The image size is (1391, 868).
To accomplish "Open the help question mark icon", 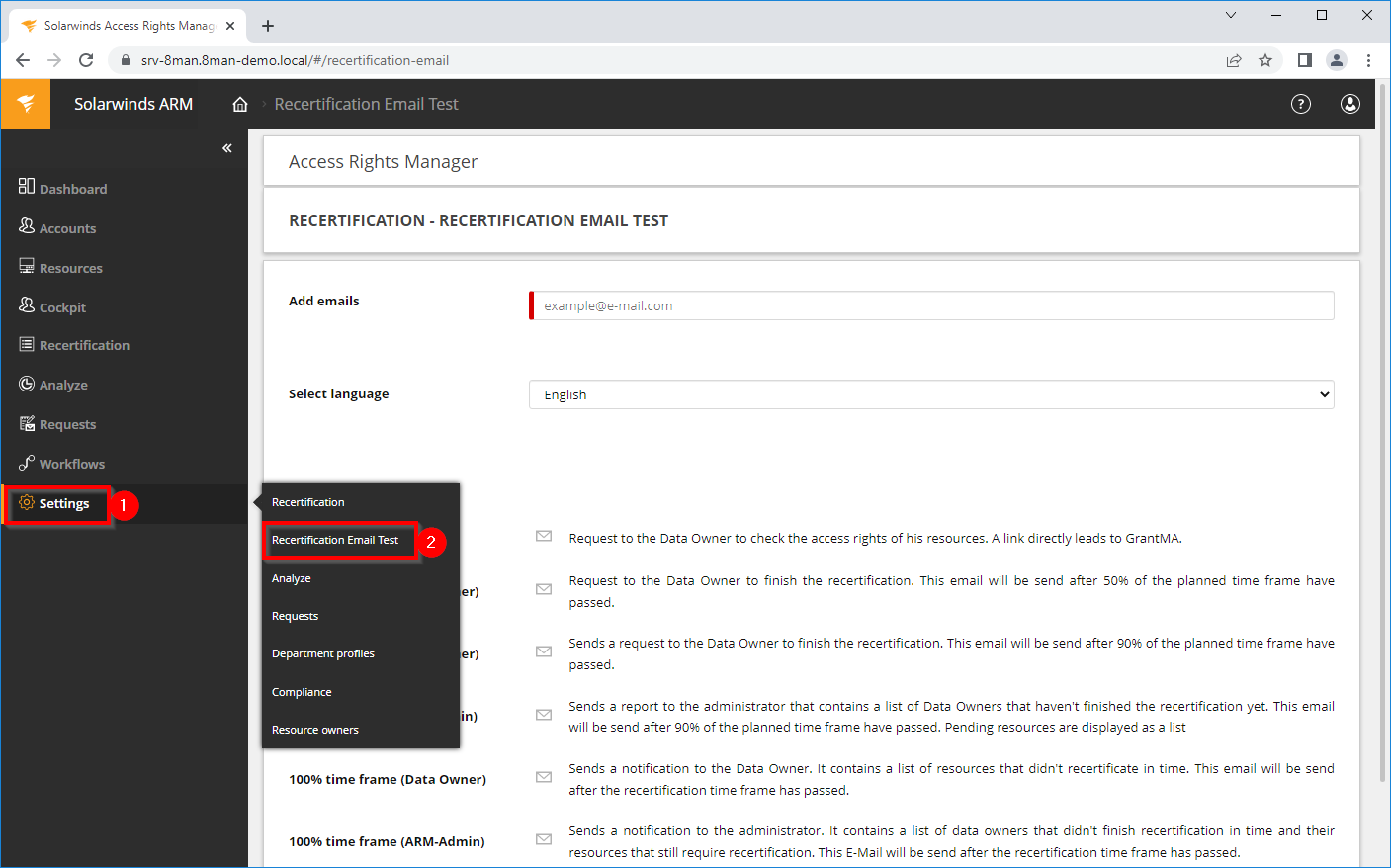I will (1301, 104).
